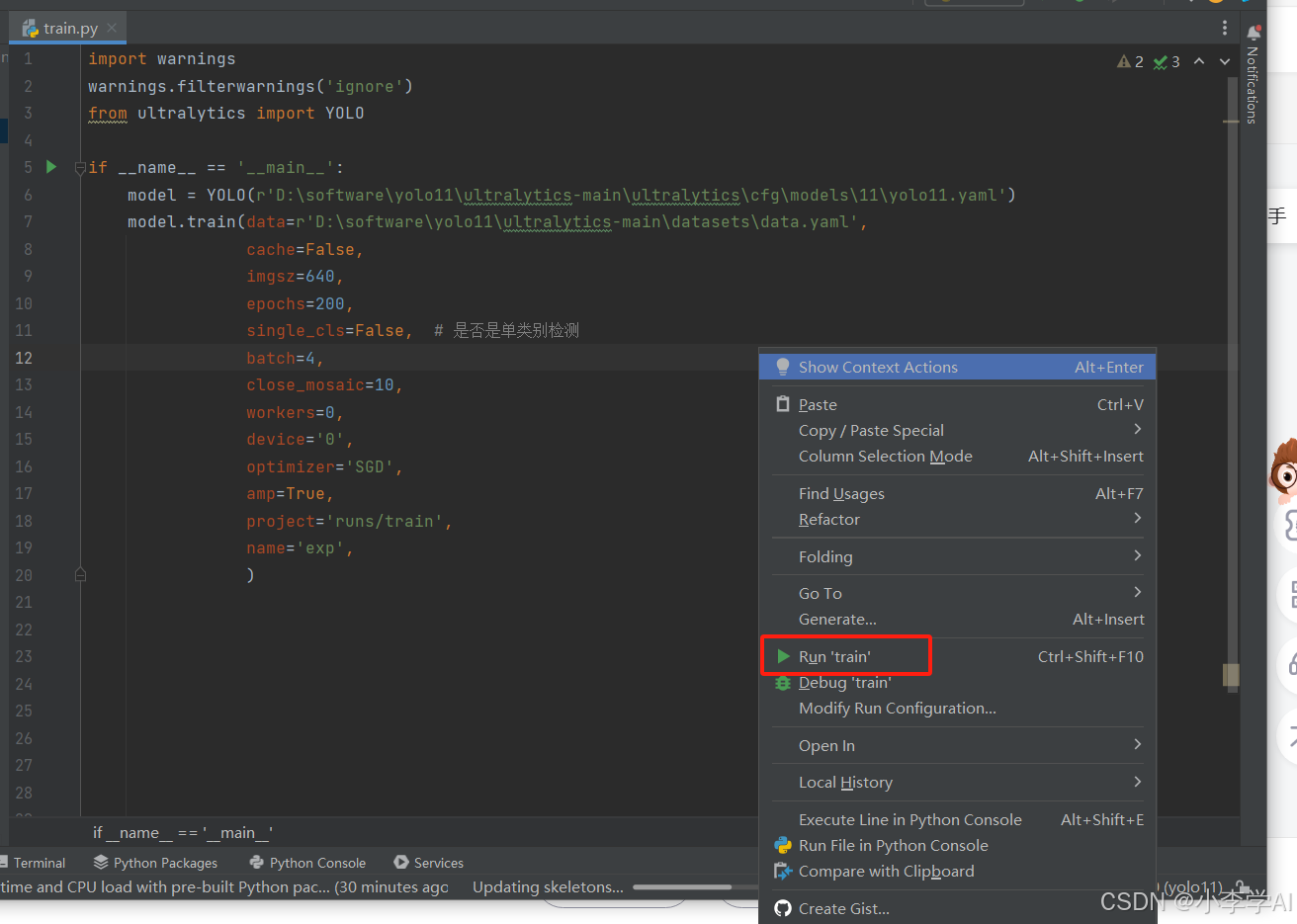
Task: Expand the Open In submenu
Action: tap(957, 745)
